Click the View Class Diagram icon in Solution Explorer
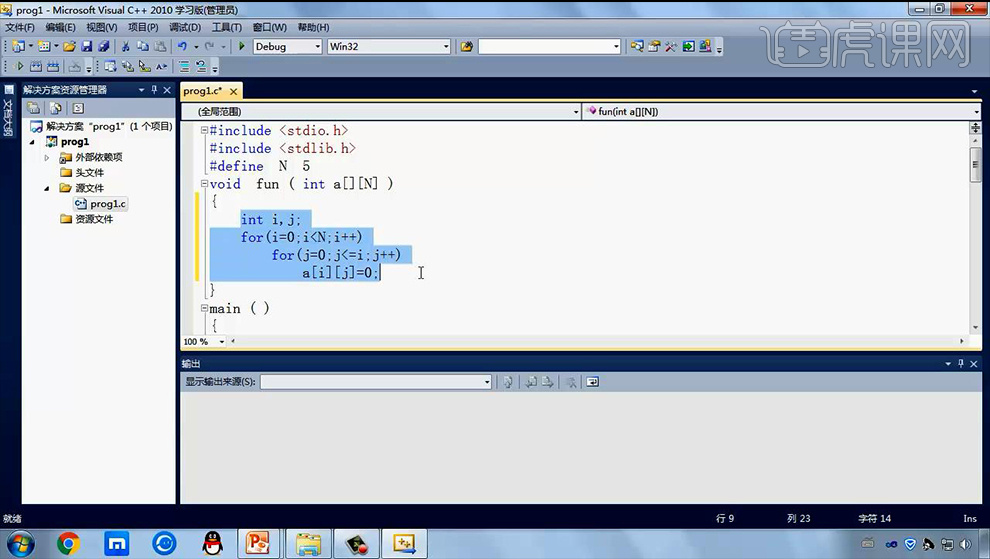The image size is (990, 559). [78, 108]
